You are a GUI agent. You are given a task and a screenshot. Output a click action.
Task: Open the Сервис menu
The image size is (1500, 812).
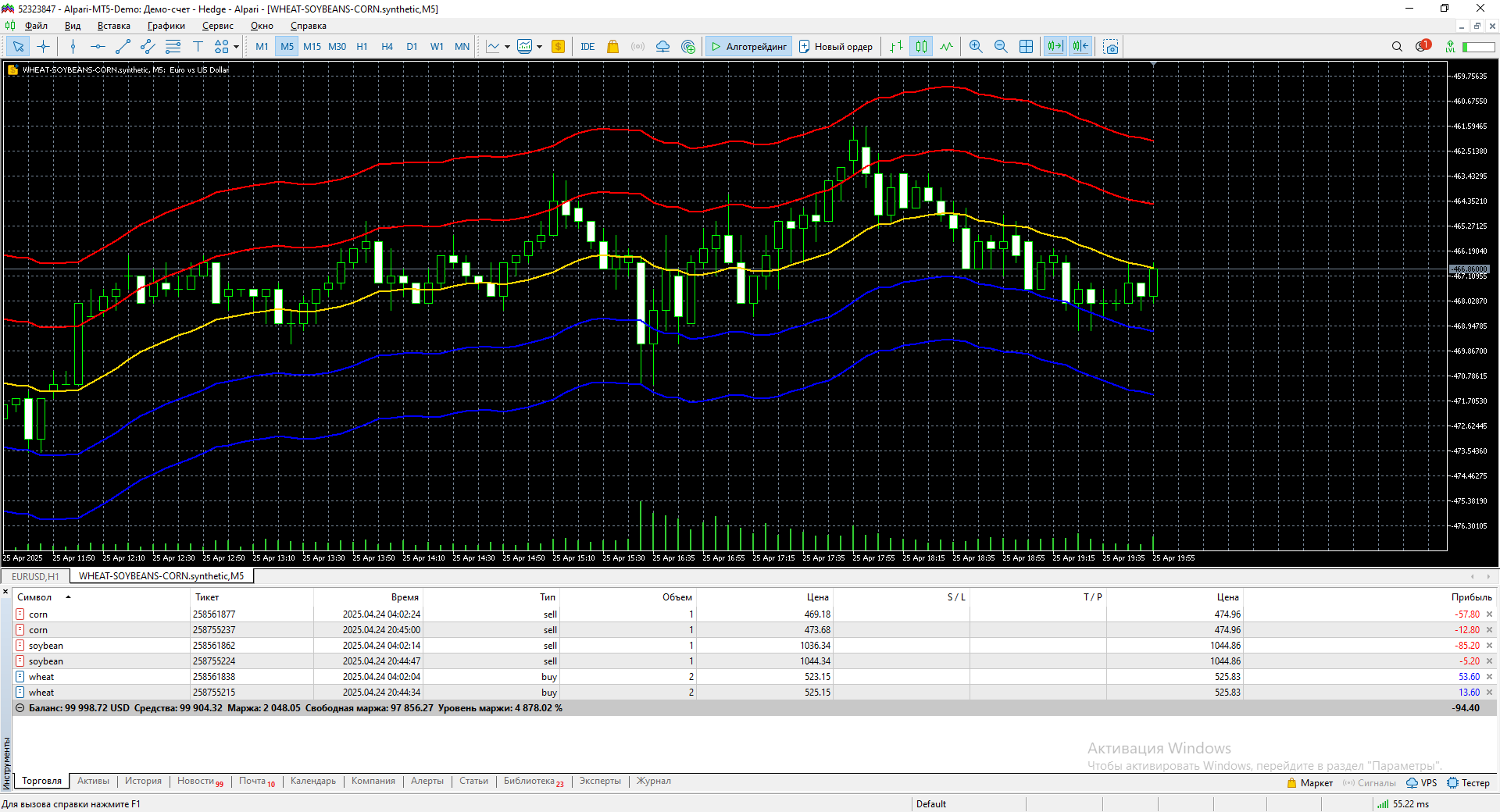[x=218, y=26]
